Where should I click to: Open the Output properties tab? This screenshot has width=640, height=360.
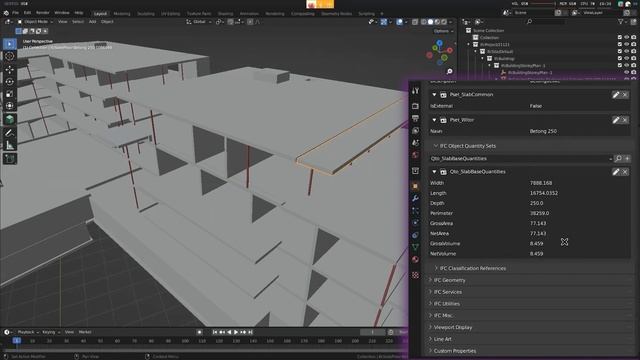[415, 118]
